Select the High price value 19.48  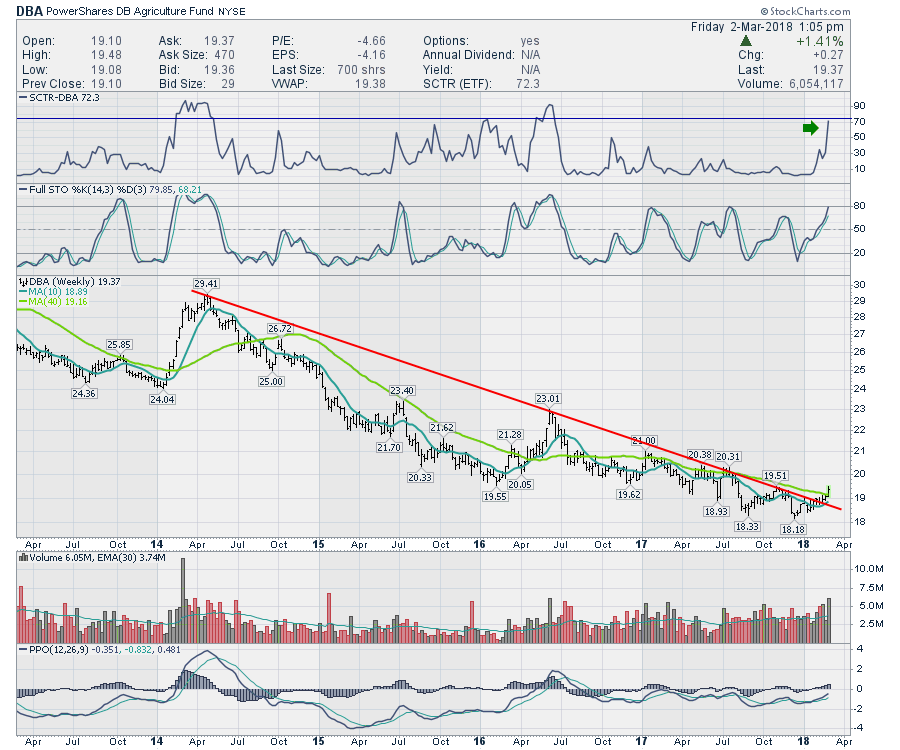click(106, 55)
